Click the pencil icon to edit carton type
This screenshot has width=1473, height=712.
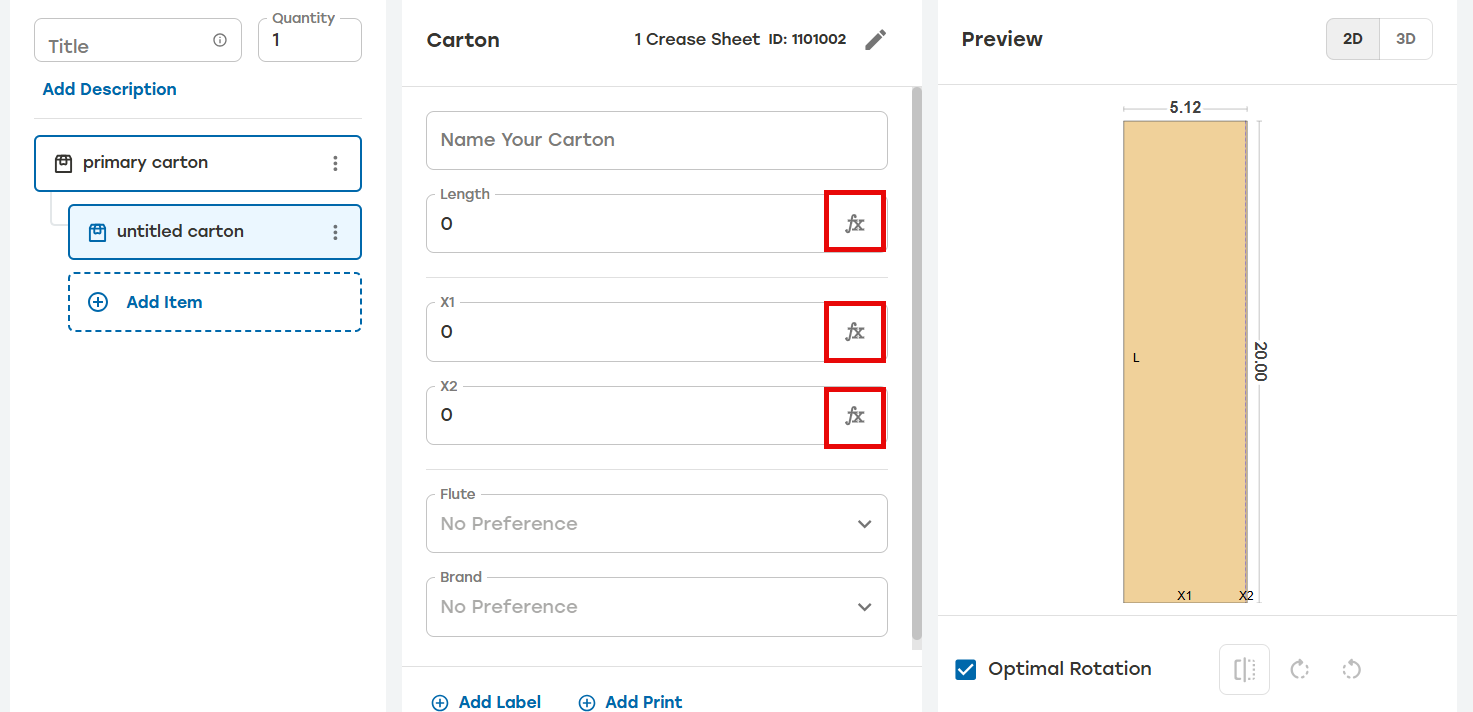click(876, 40)
